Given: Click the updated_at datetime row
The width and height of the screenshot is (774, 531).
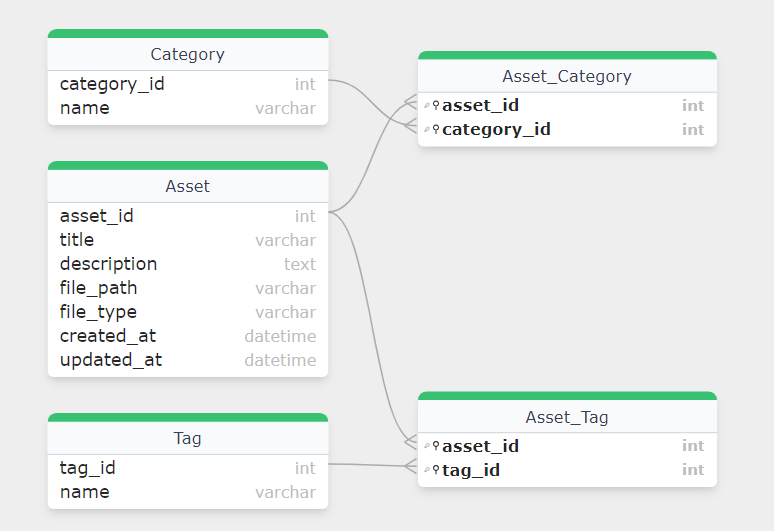Looking at the screenshot, I should (188, 360).
